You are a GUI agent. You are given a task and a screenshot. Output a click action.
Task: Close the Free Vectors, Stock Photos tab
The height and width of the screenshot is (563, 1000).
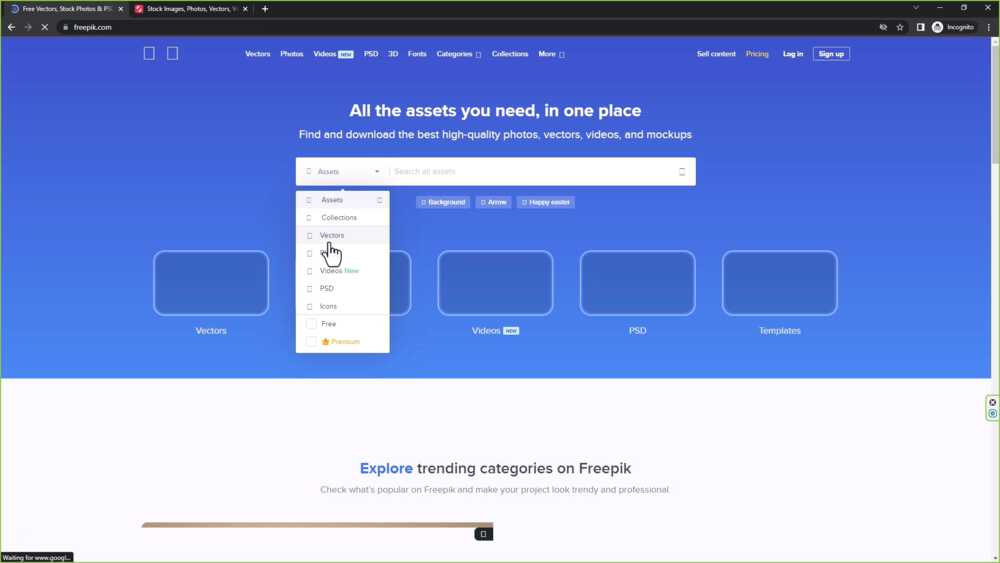click(x=121, y=9)
